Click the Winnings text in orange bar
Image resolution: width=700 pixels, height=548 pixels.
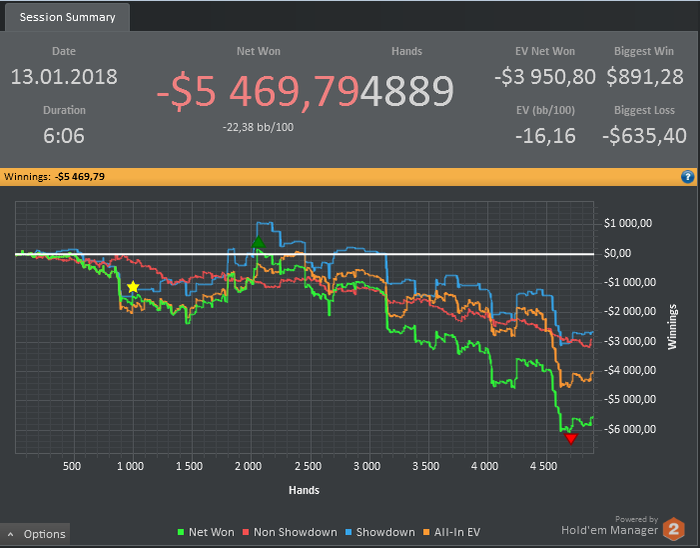(x=54, y=177)
